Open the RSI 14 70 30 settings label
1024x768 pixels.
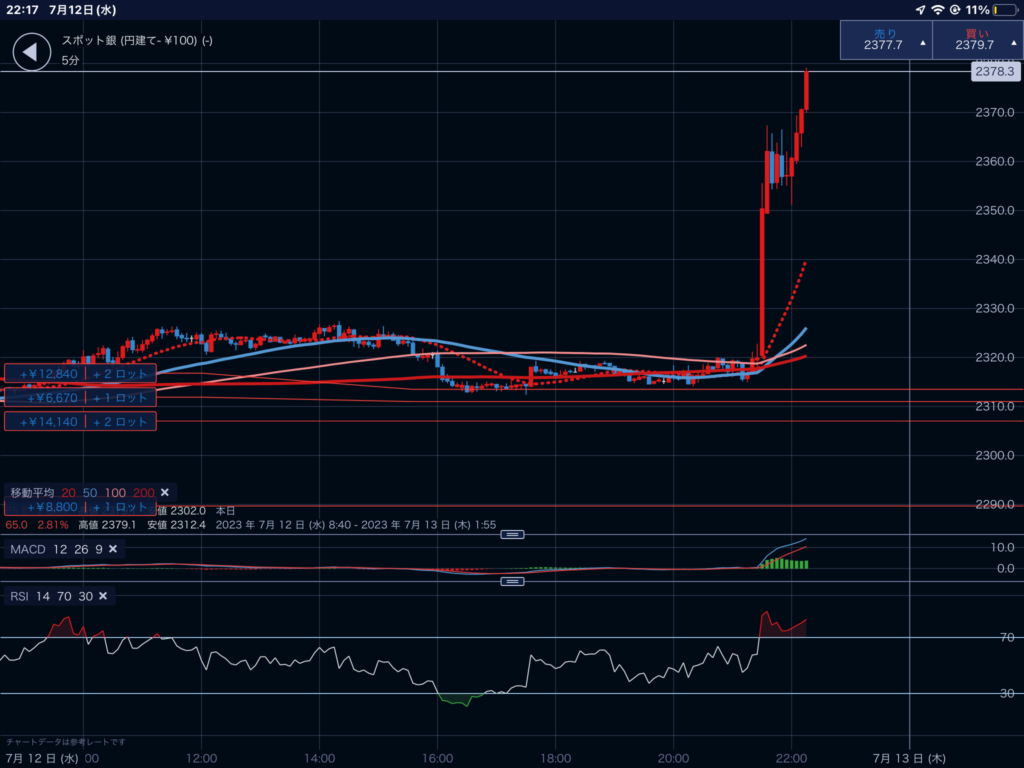point(50,596)
